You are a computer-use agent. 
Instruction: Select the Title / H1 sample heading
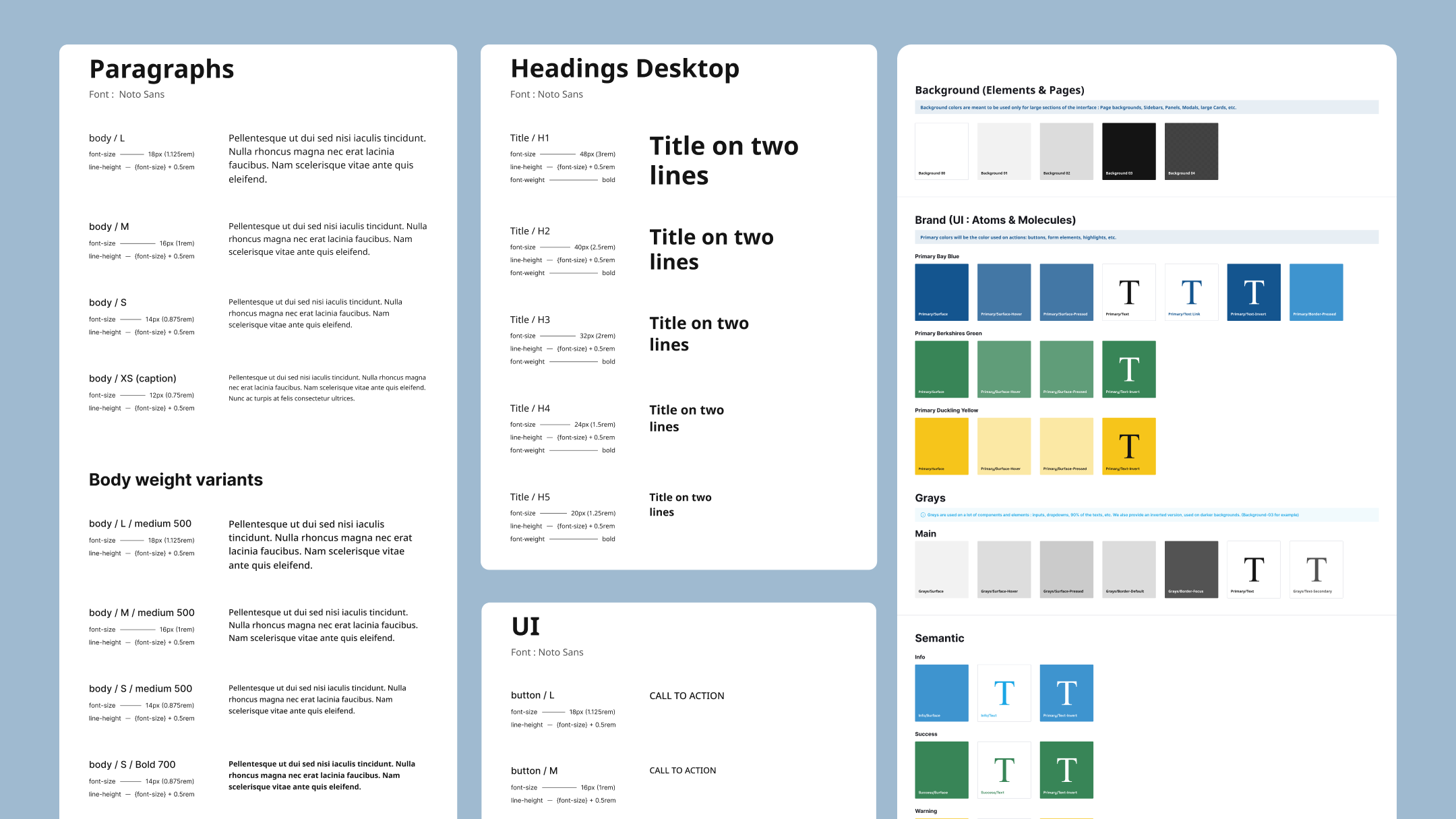point(723,160)
